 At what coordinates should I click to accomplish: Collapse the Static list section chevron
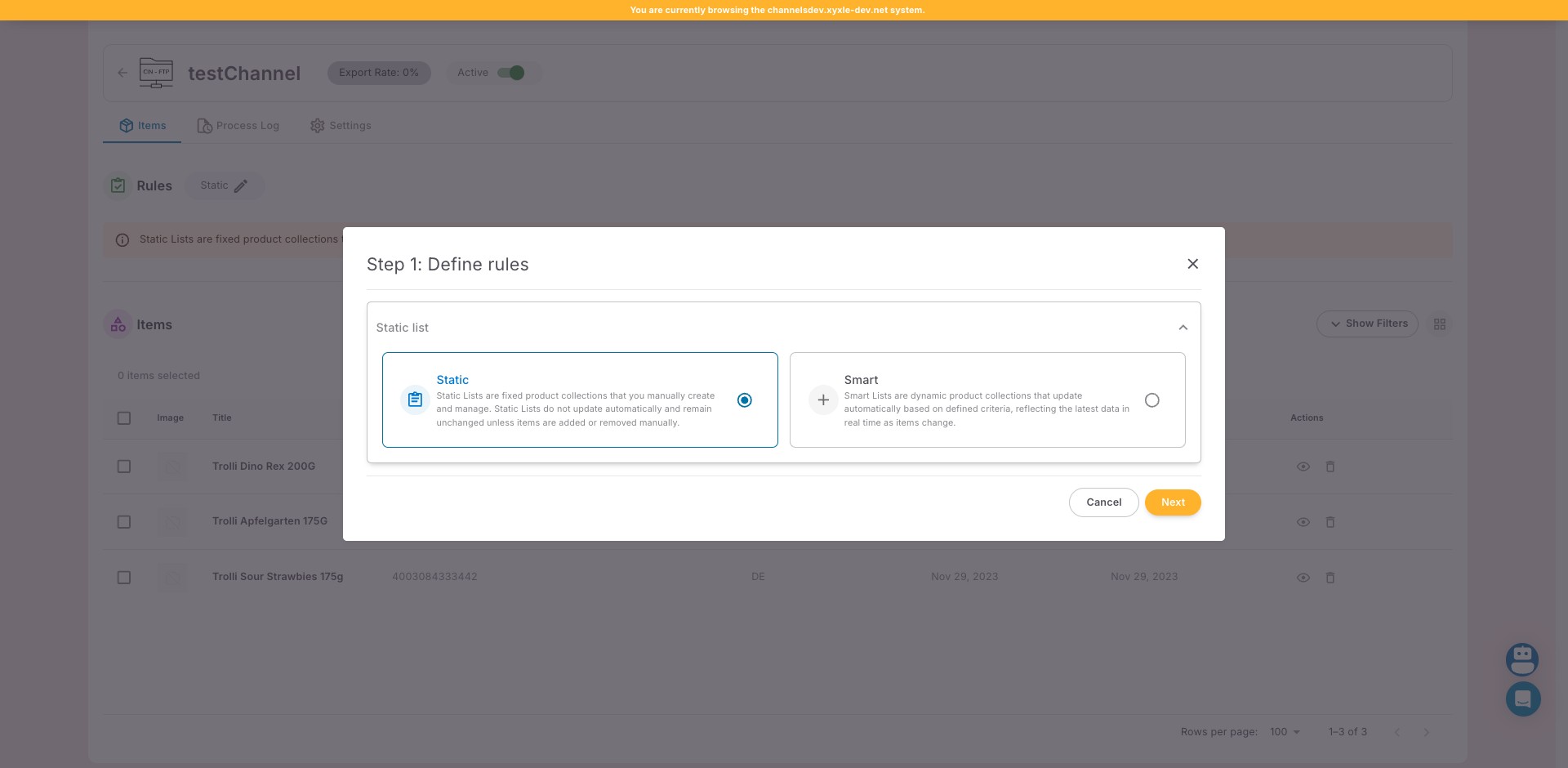click(x=1183, y=327)
